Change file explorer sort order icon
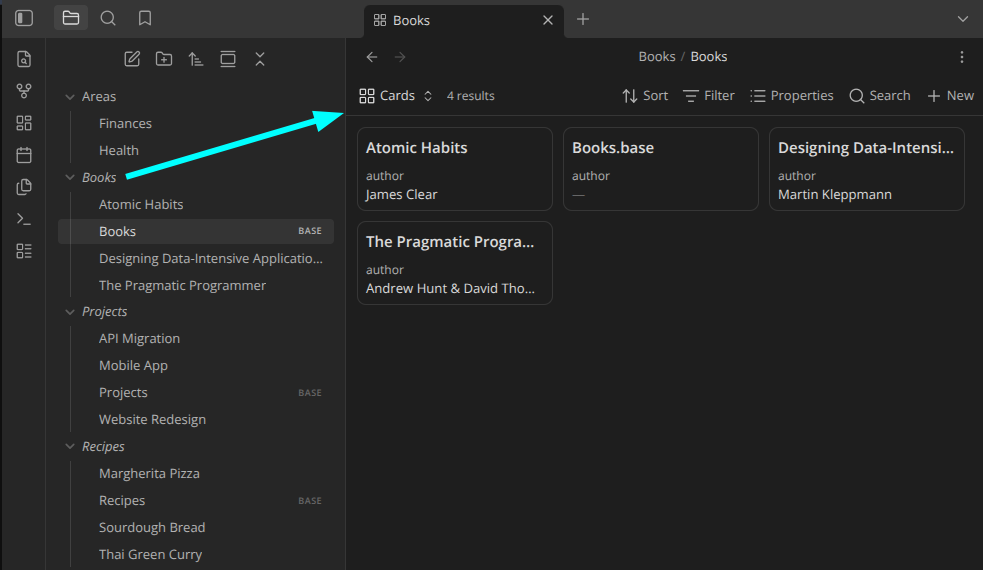The height and width of the screenshot is (570, 983). 196,59
